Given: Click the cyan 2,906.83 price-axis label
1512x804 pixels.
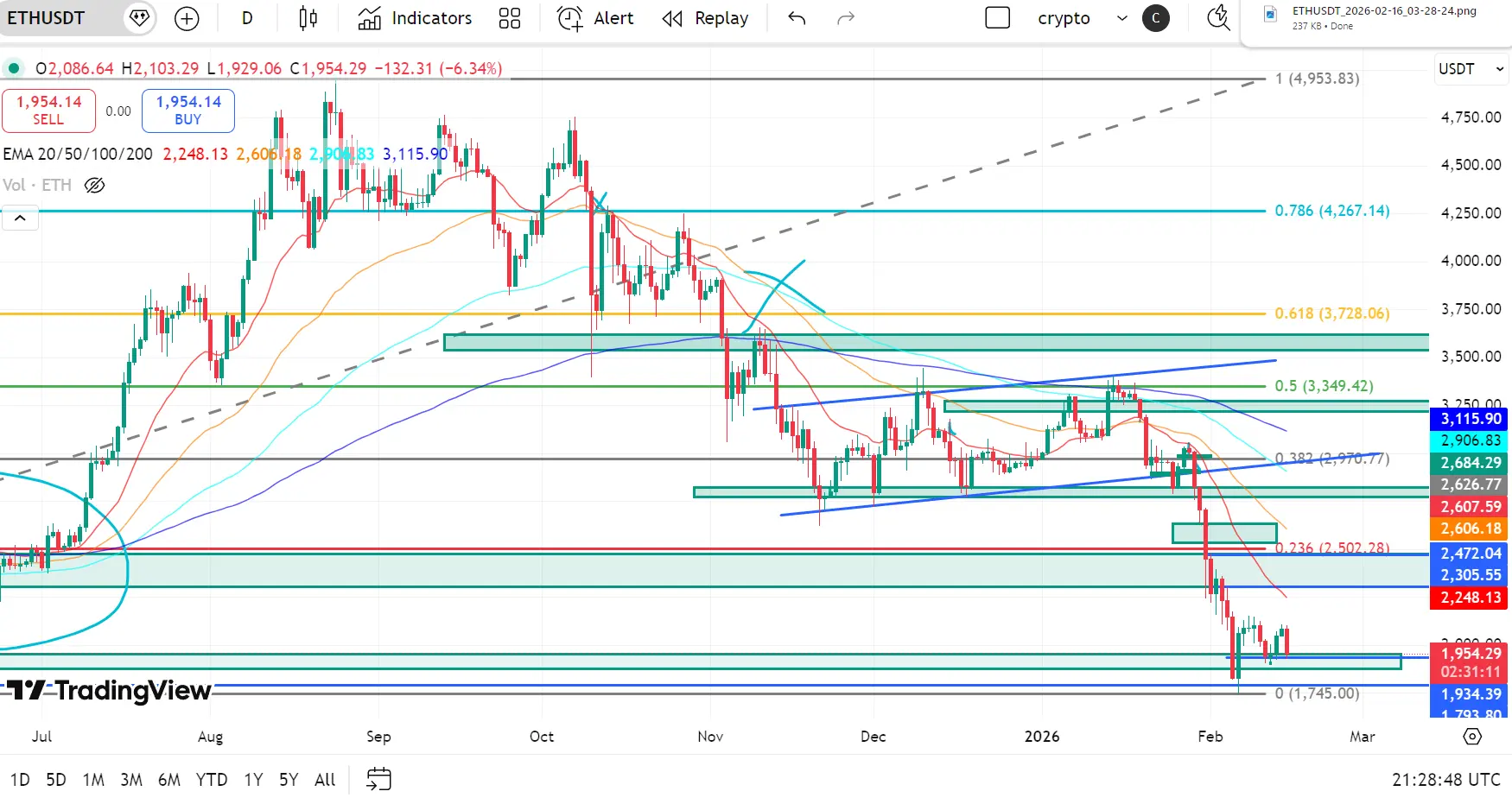Looking at the screenshot, I should [x=1471, y=440].
